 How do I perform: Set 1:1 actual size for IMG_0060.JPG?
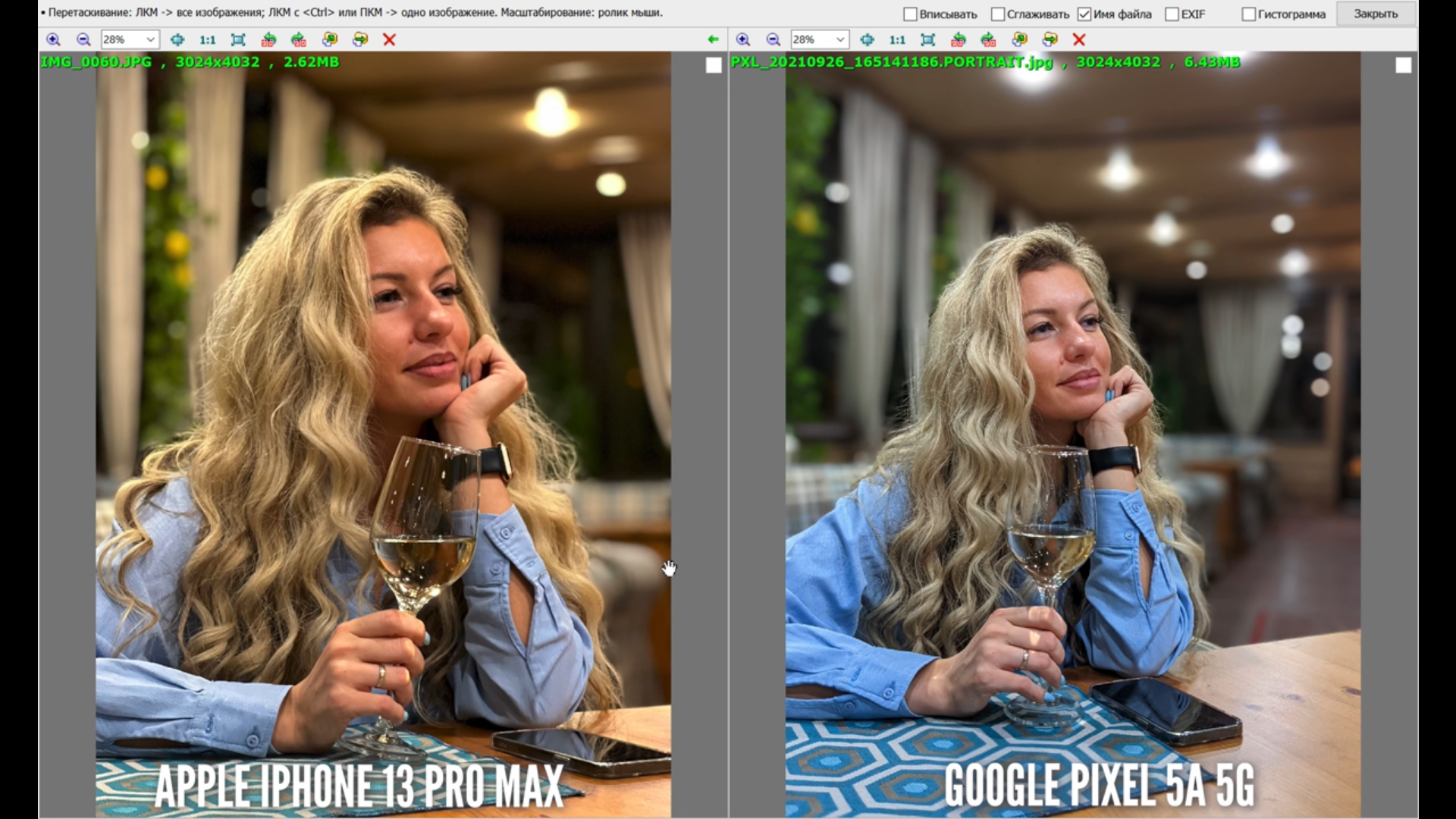(x=207, y=39)
